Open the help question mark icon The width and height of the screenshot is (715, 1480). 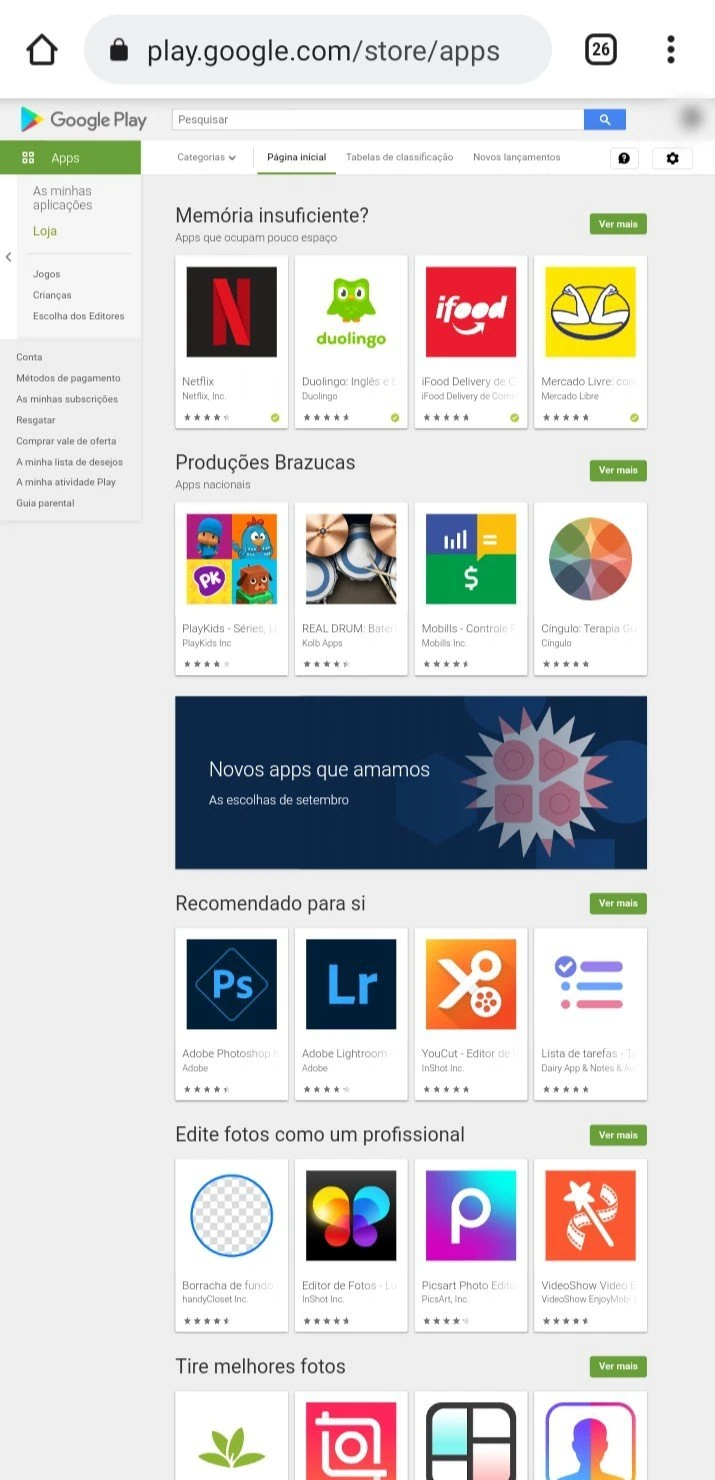coord(624,158)
